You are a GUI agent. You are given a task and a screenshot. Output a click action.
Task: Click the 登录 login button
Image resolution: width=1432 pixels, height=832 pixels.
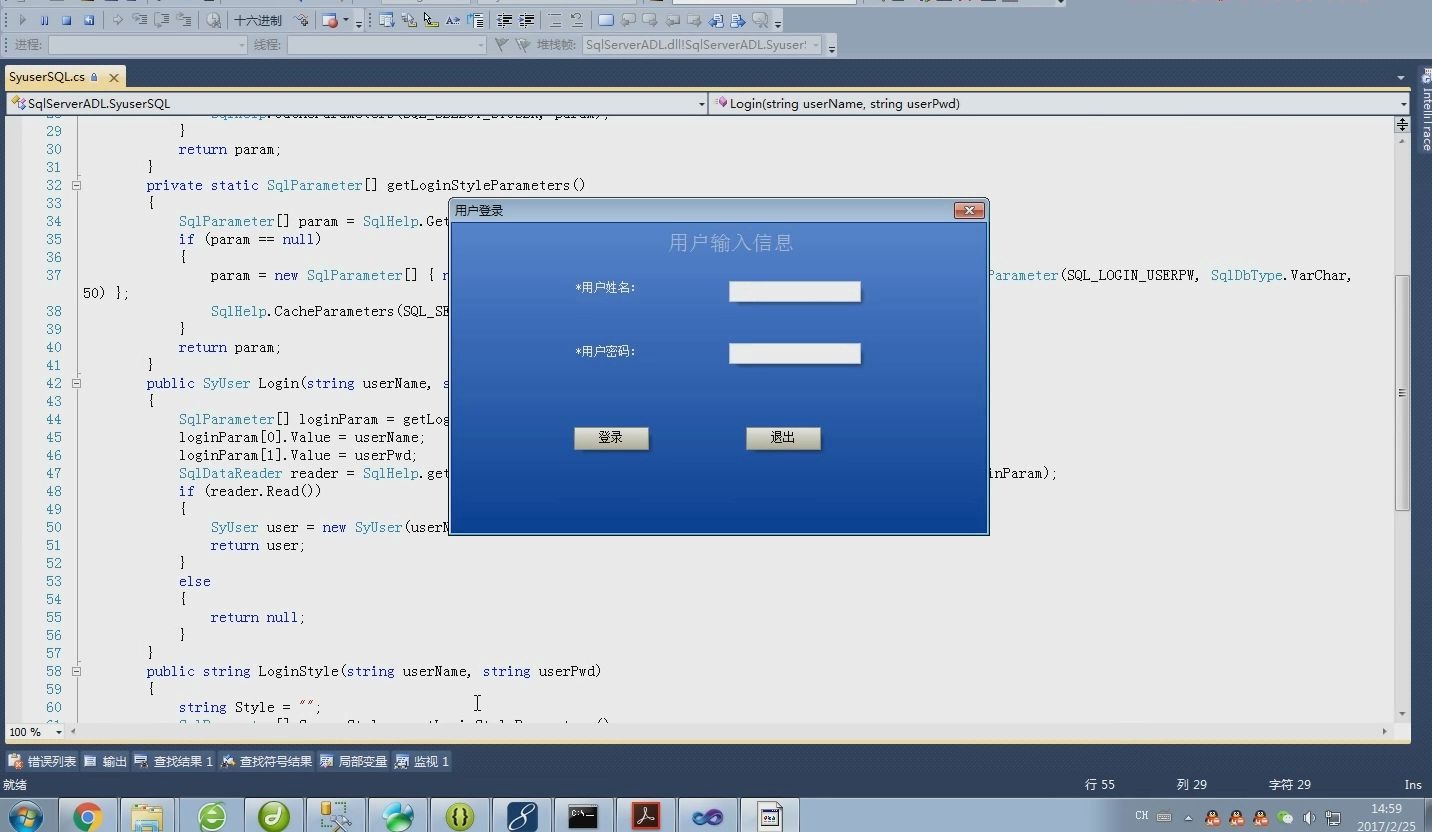point(611,438)
